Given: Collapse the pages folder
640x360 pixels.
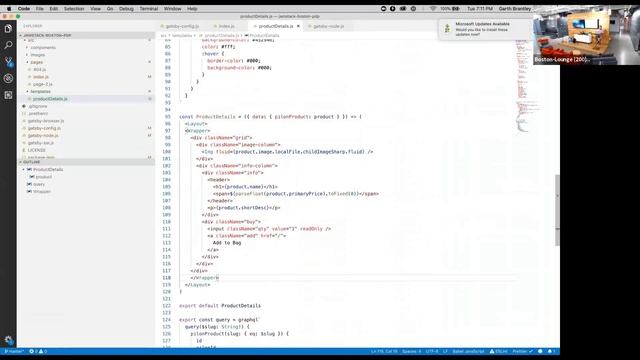Looking at the screenshot, I should point(36,62).
